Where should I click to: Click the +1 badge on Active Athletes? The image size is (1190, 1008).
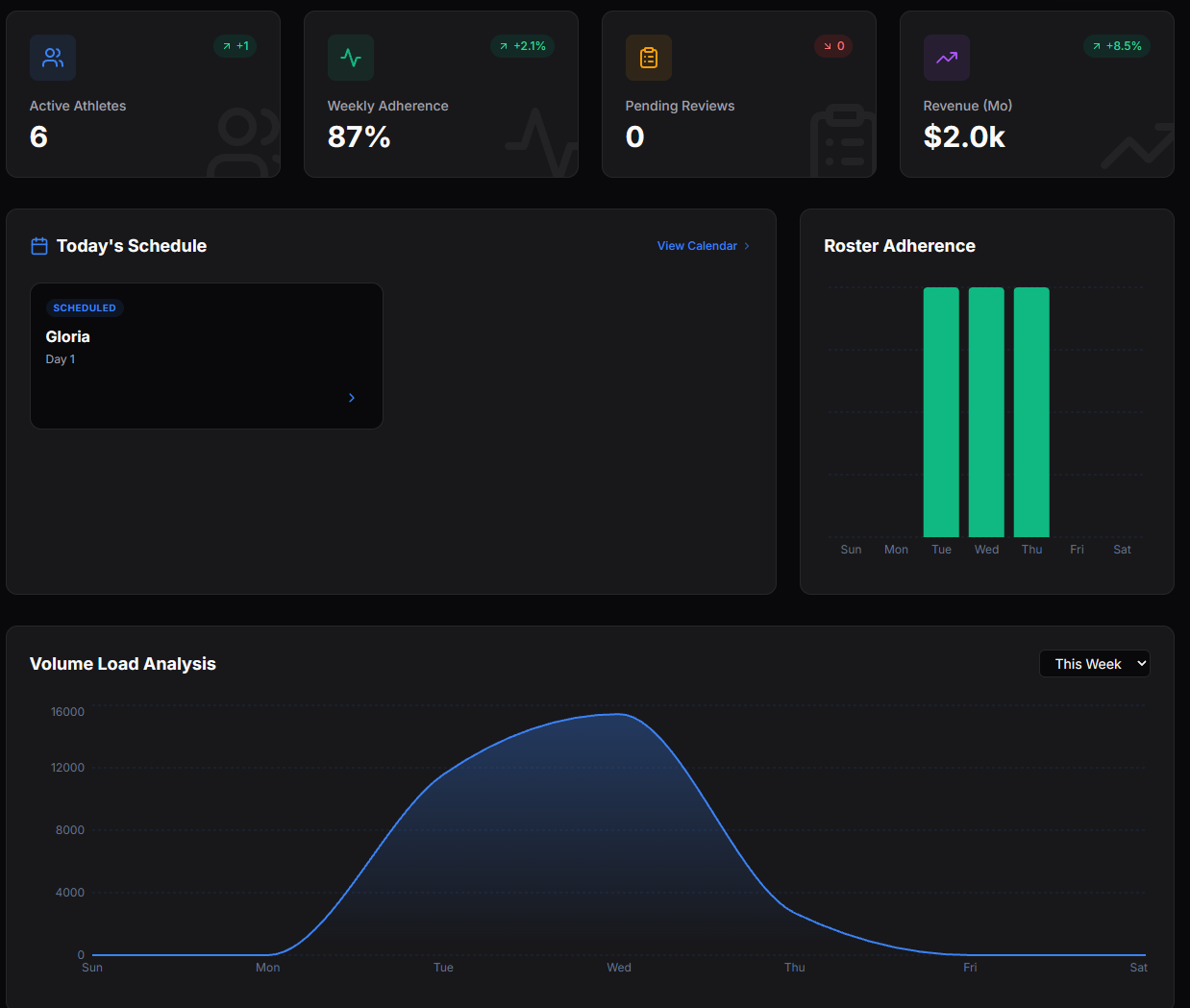[235, 45]
